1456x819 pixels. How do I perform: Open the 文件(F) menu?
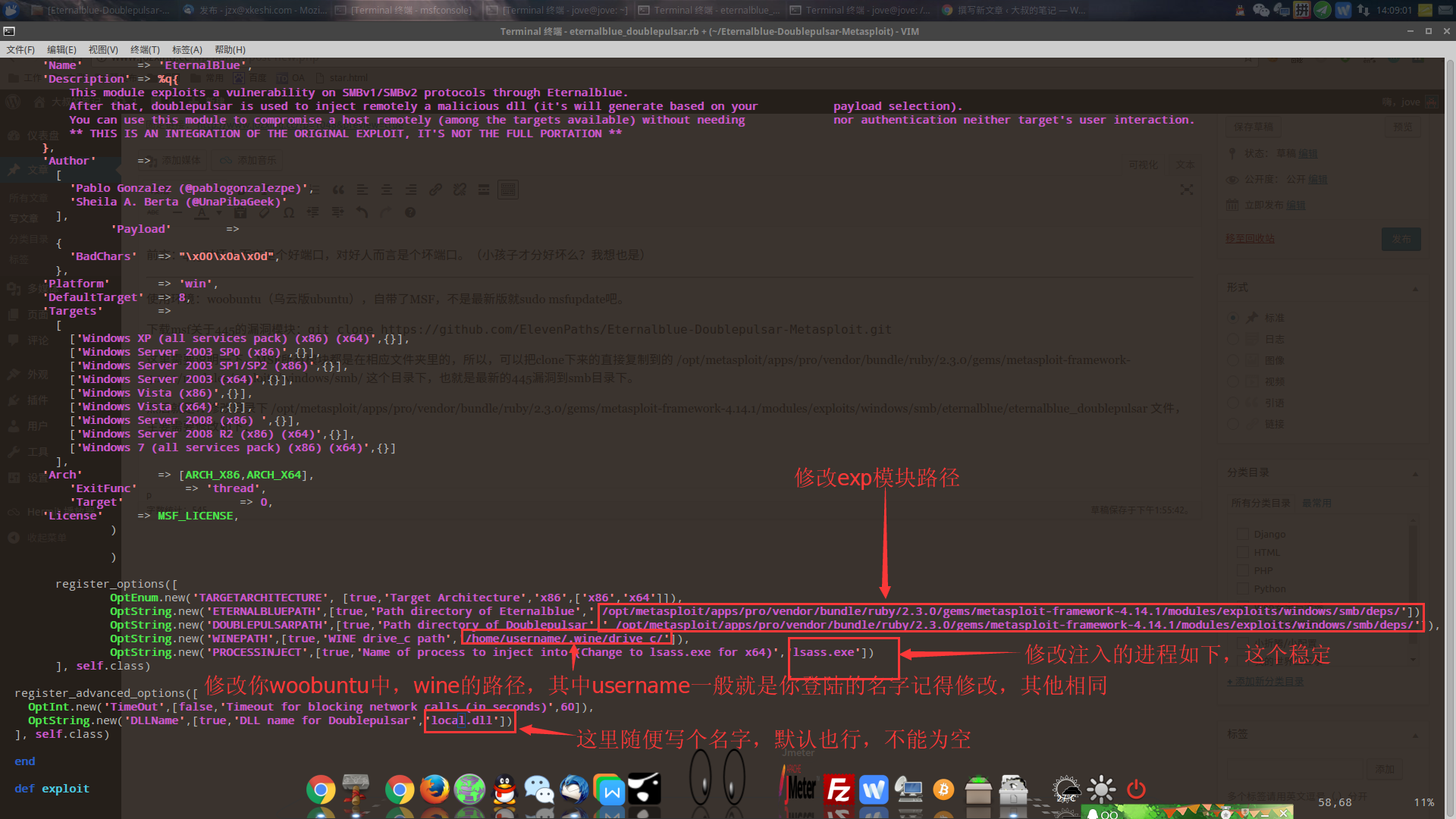[20, 49]
